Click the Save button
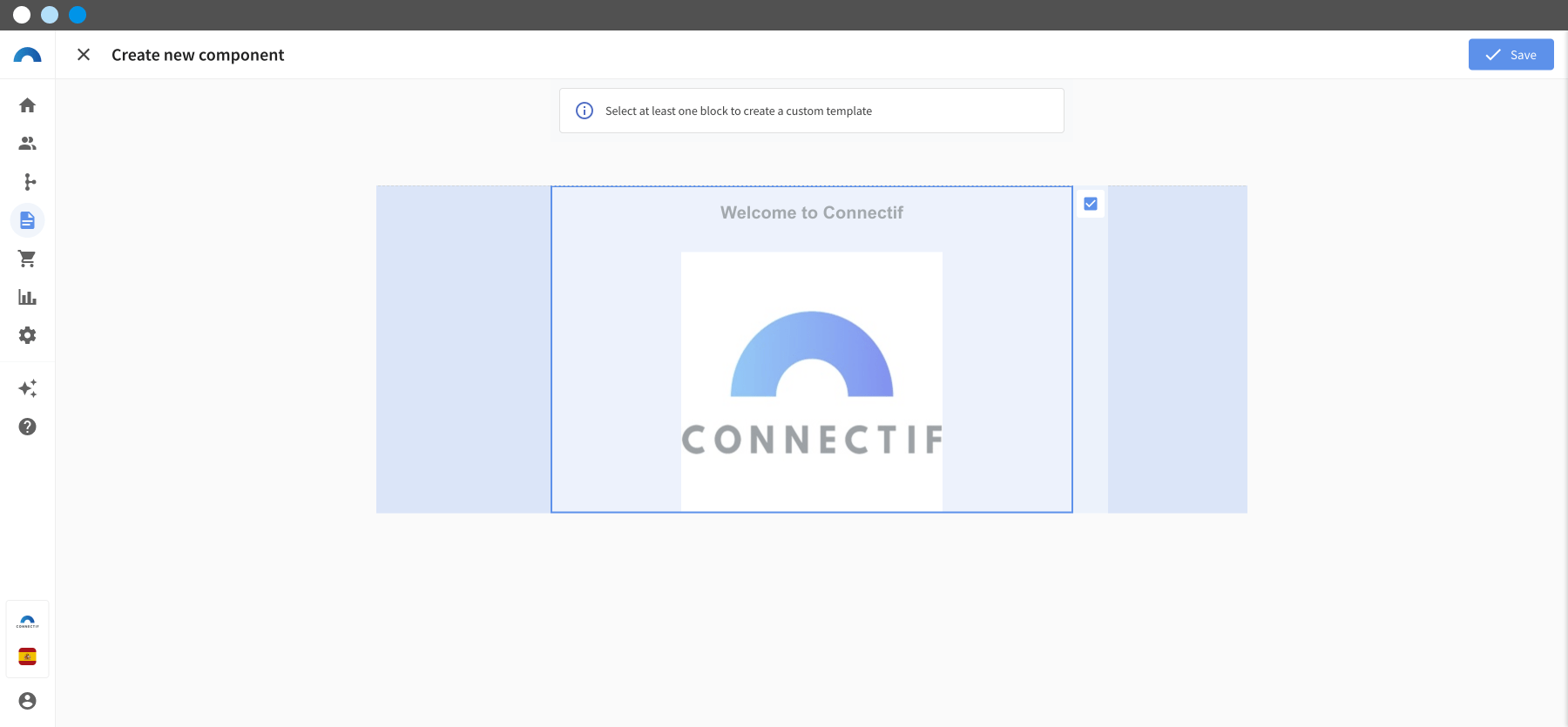 tap(1511, 55)
